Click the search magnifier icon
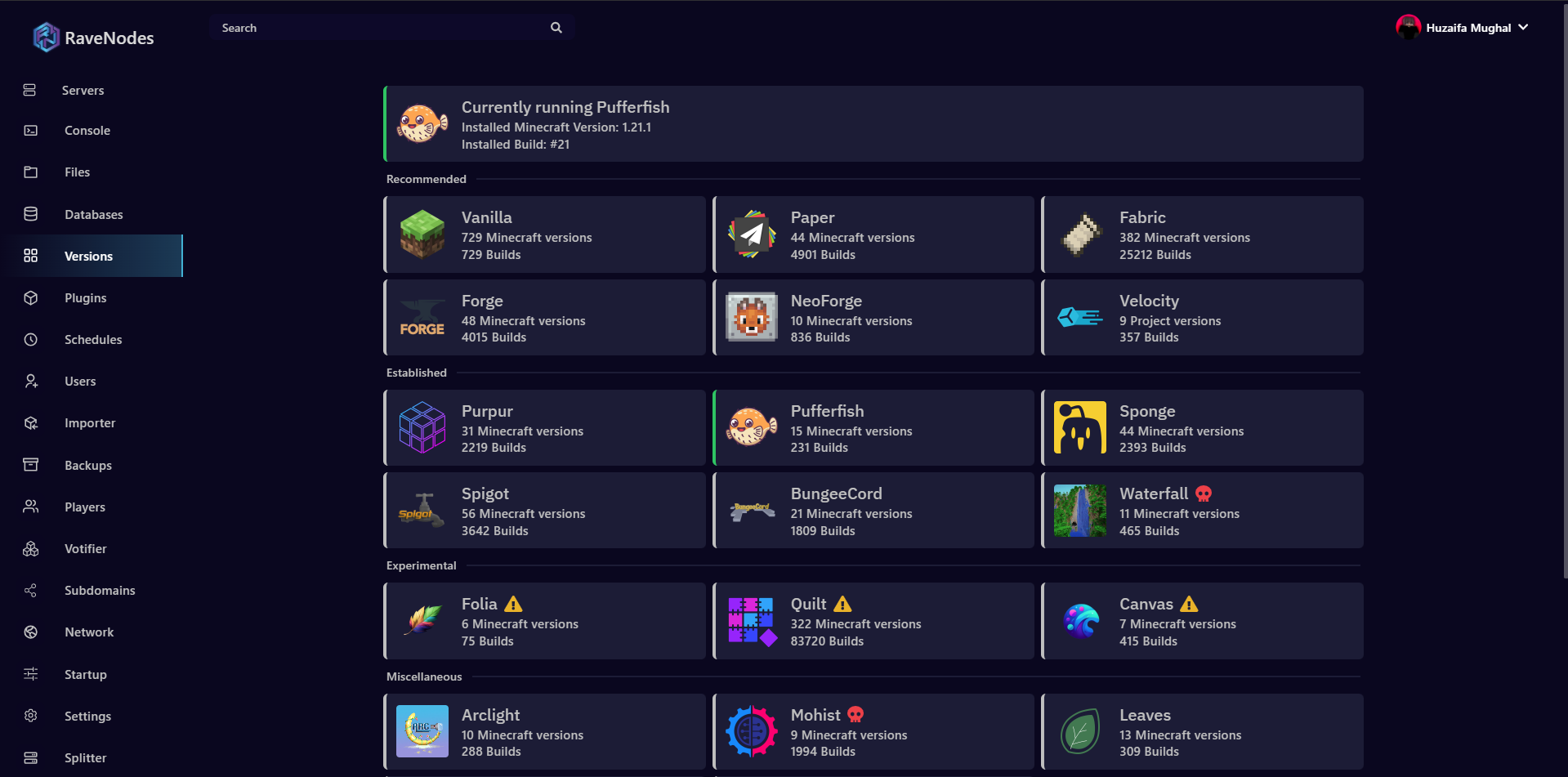Image resolution: width=1568 pixels, height=777 pixels. click(x=556, y=28)
